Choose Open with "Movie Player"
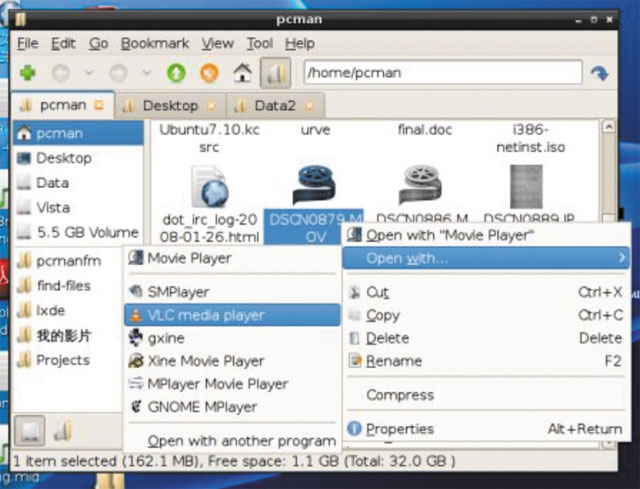The width and height of the screenshot is (640, 489). (486, 235)
